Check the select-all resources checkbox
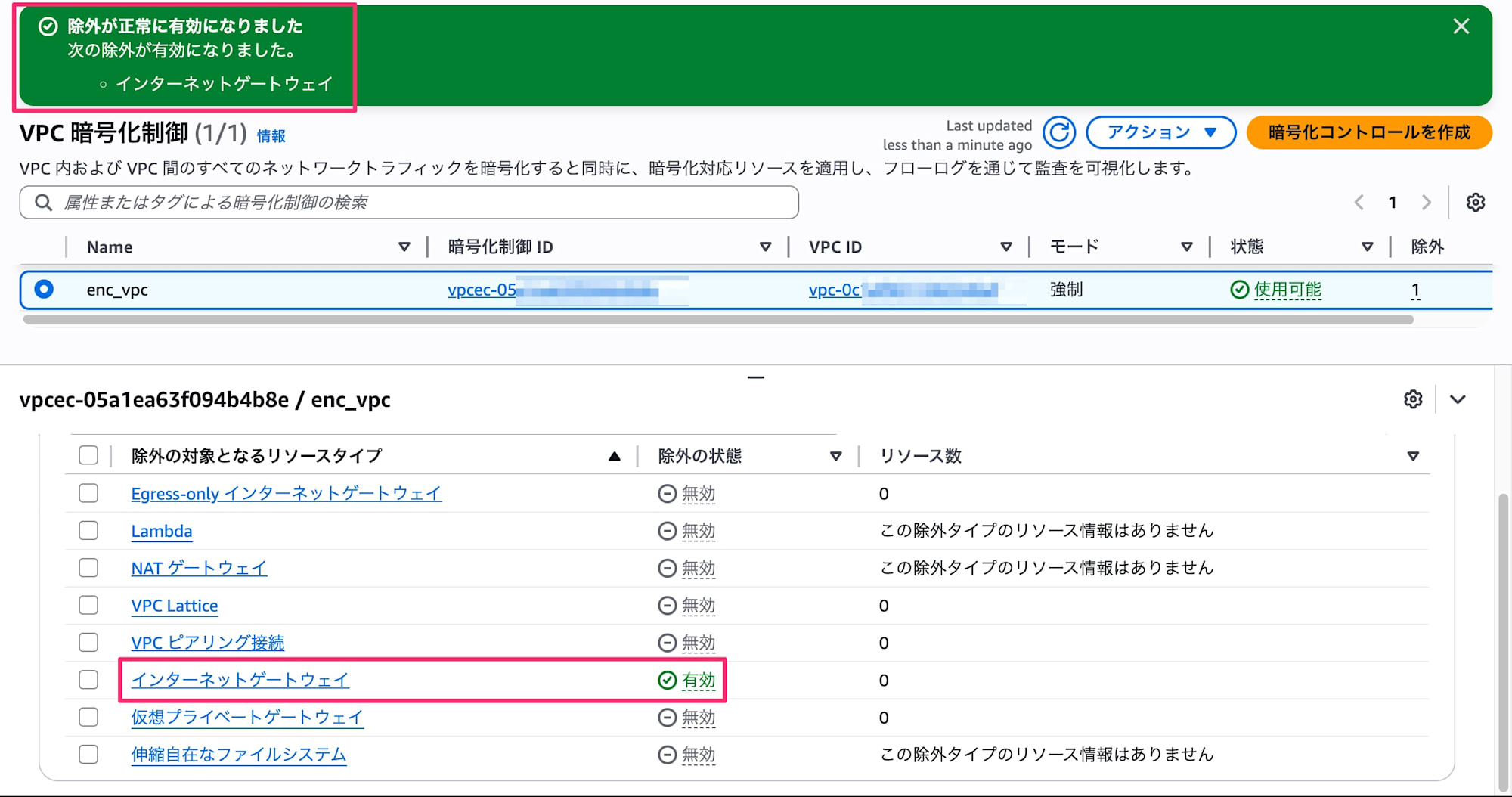The height and width of the screenshot is (797, 1512). (88, 455)
